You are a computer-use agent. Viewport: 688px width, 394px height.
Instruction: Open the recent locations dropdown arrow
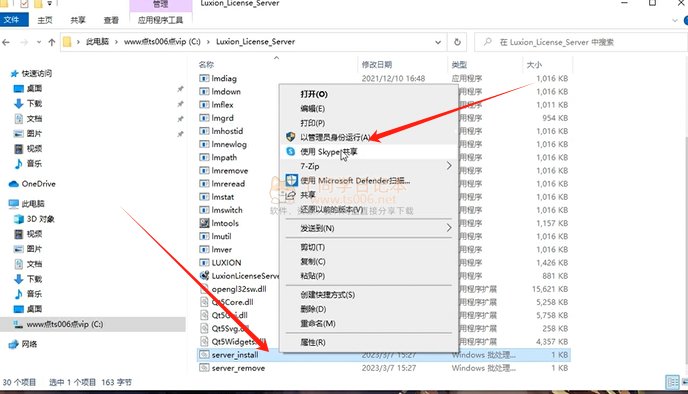[39, 42]
